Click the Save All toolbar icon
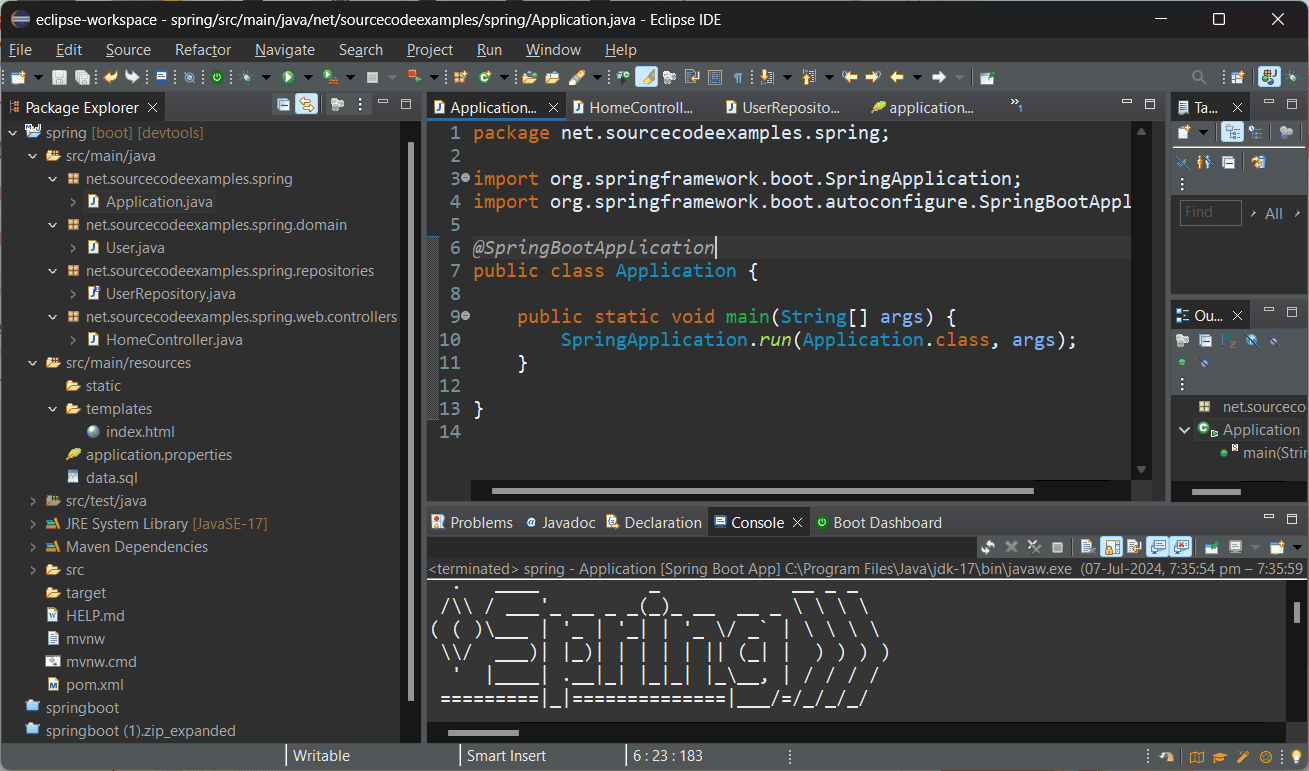1309x771 pixels. click(83, 77)
